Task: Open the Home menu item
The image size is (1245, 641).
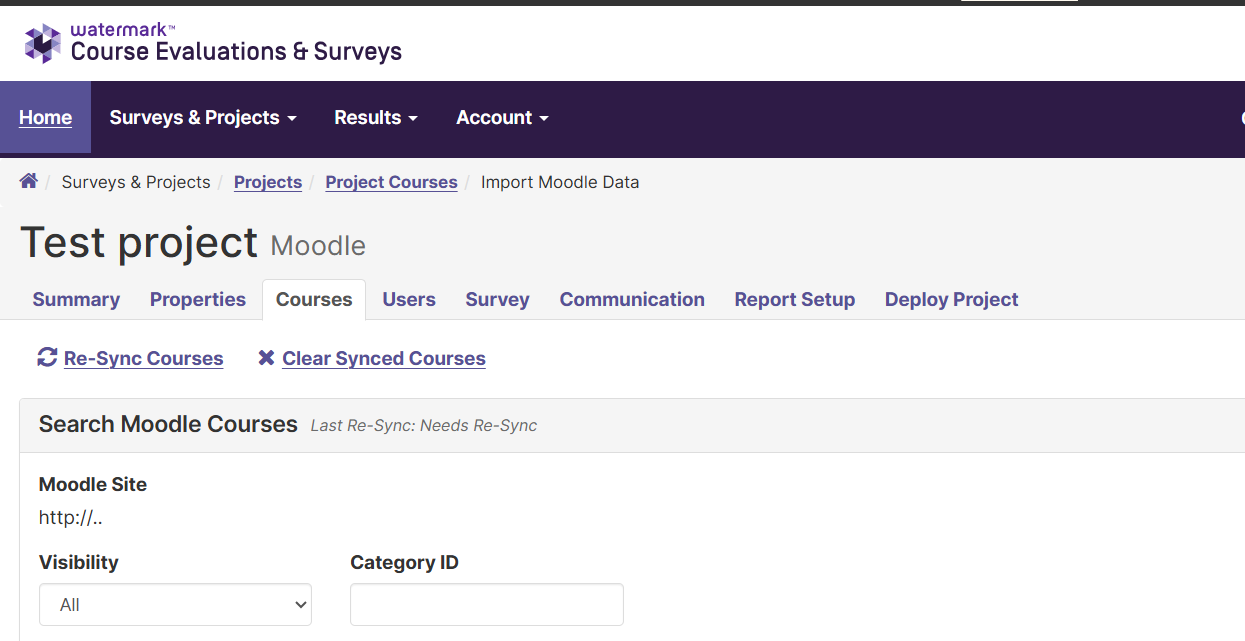Action: (x=45, y=117)
